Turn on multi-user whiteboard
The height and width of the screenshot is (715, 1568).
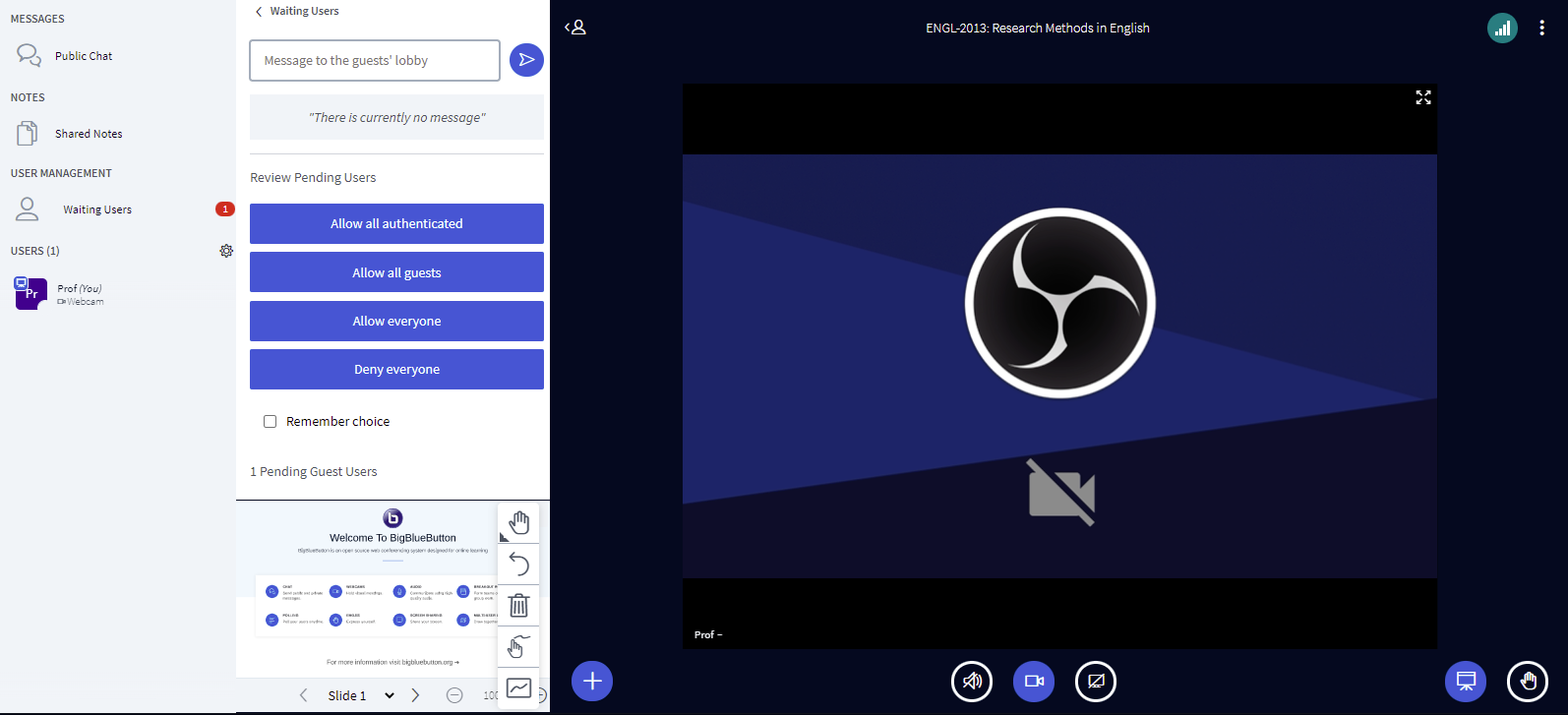coord(518,646)
